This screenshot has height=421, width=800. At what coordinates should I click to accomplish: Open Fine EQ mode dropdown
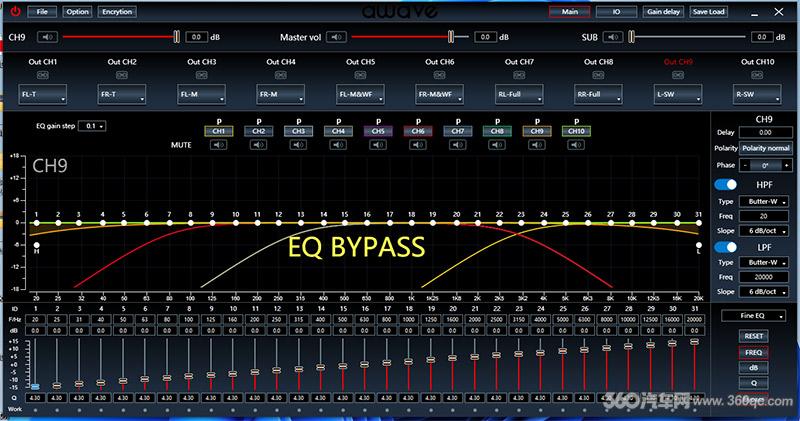753,316
